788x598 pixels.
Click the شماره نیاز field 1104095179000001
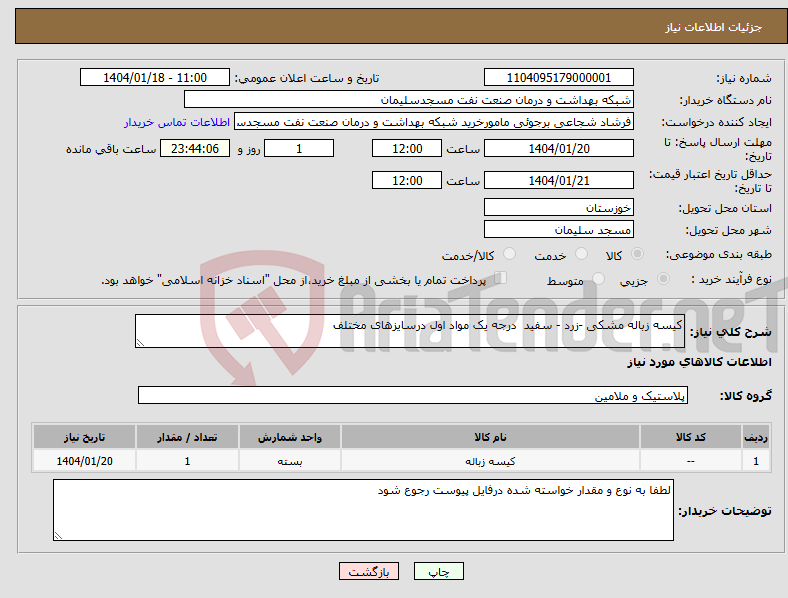point(558,77)
